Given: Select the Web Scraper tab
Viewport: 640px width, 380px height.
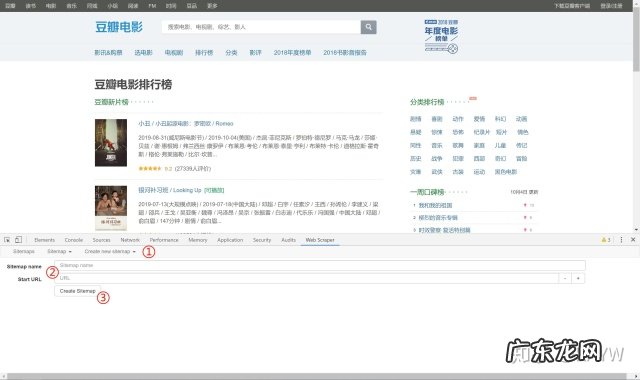Looking at the screenshot, I should pos(320,240).
